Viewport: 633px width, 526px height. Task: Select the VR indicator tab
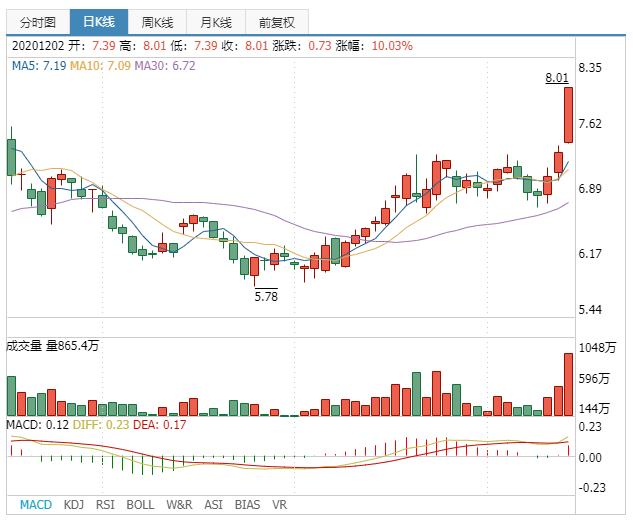click(280, 505)
